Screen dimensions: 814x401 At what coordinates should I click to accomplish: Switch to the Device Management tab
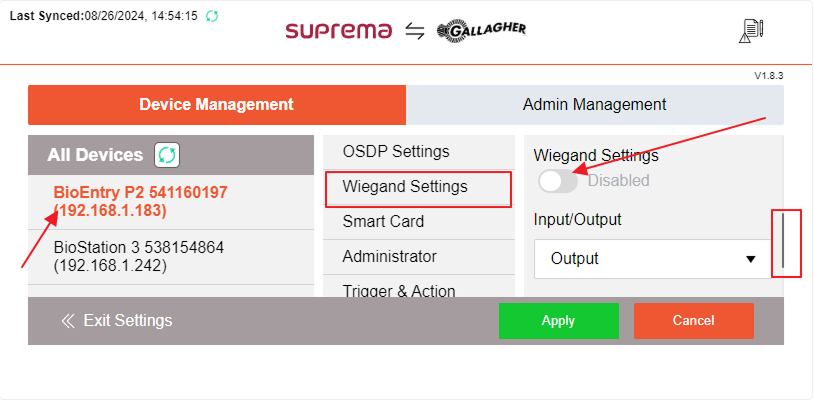click(x=216, y=105)
